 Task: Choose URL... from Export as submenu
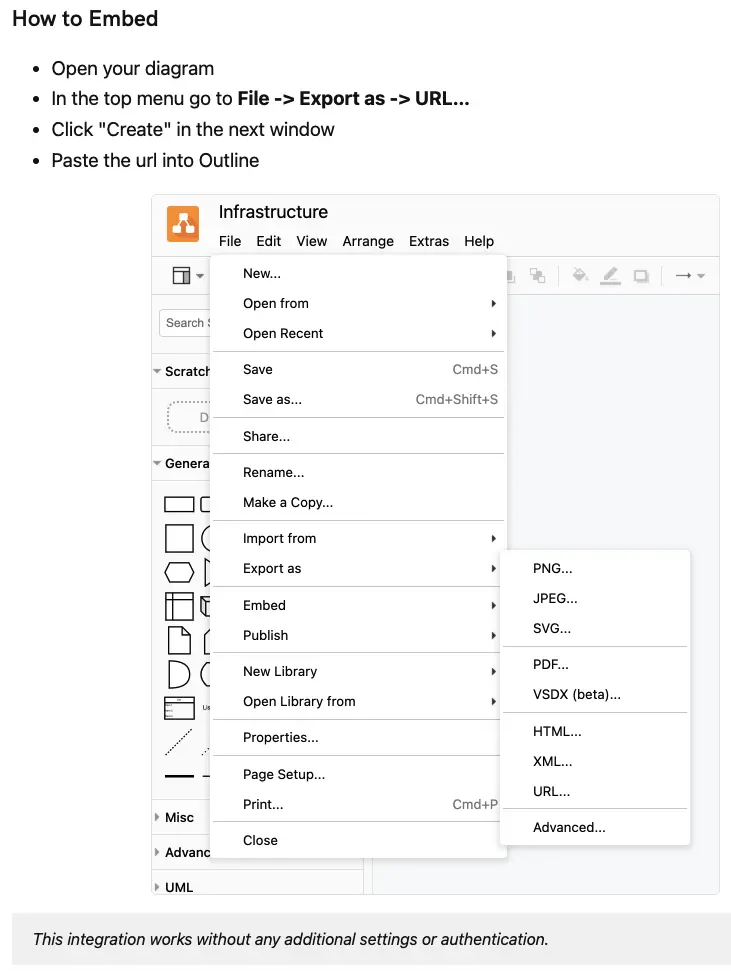pos(551,791)
